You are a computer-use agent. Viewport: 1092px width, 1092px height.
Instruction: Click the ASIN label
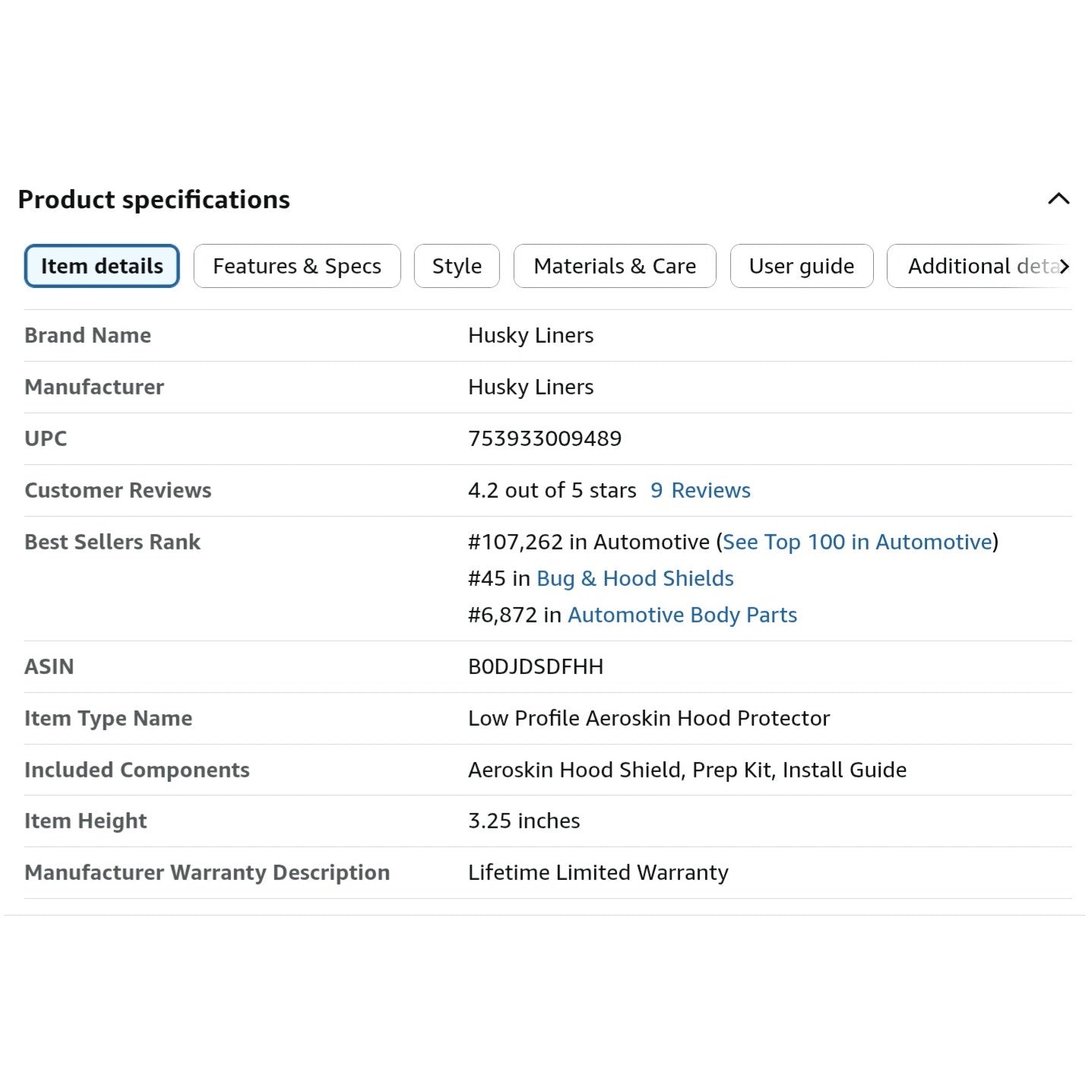click(x=49, y=666)
